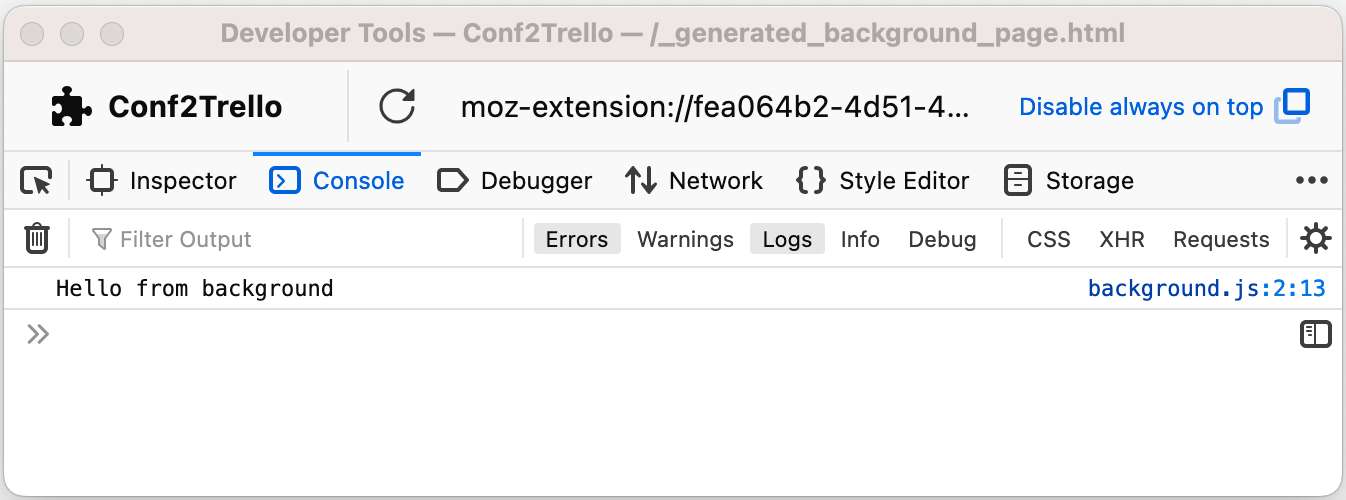The width and height of the screenshot is (1346, 500).
Task: Open the Debugger tab
Action: click(515, 181)
